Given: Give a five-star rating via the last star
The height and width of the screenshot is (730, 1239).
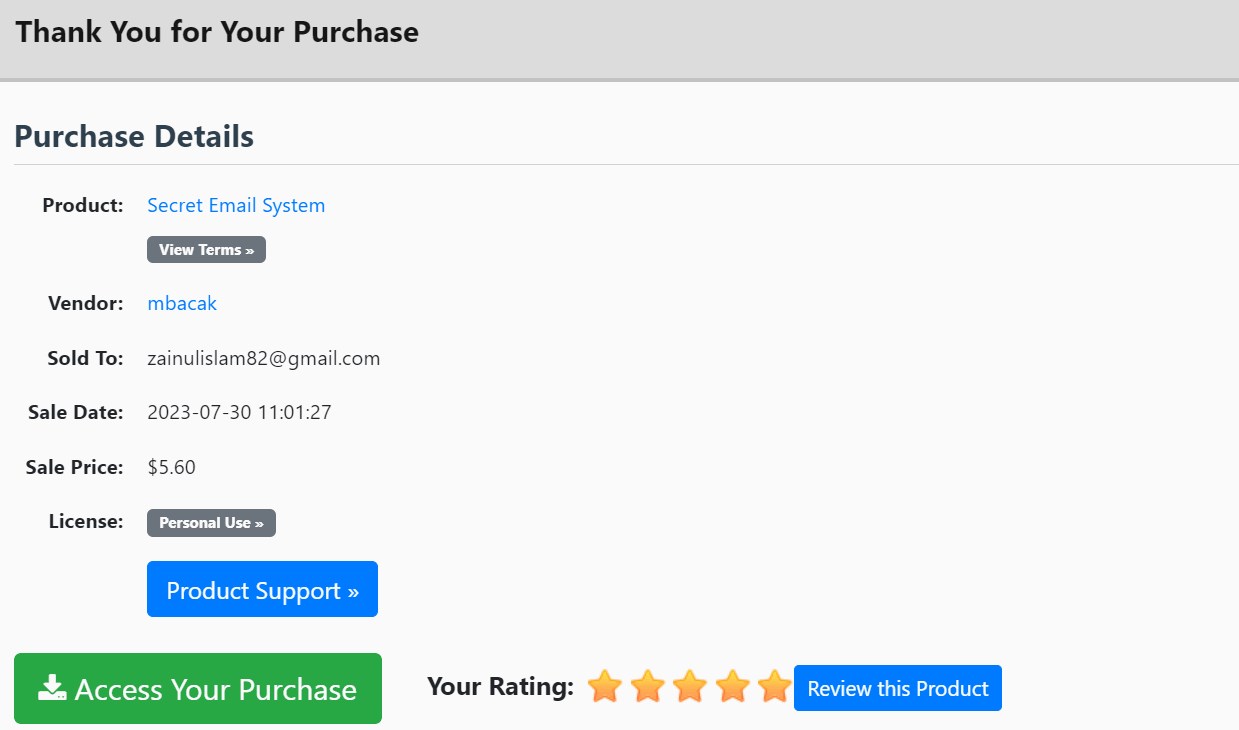Looking at the screenshot, I should [774, 687].
